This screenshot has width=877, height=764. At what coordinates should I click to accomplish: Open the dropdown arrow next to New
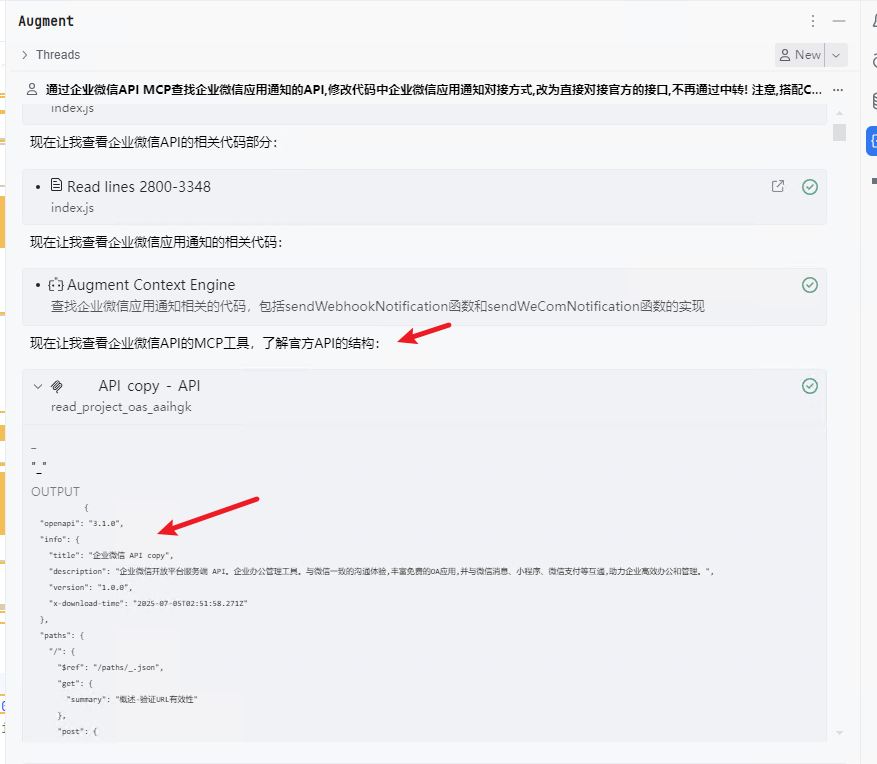tap(837, 55)
